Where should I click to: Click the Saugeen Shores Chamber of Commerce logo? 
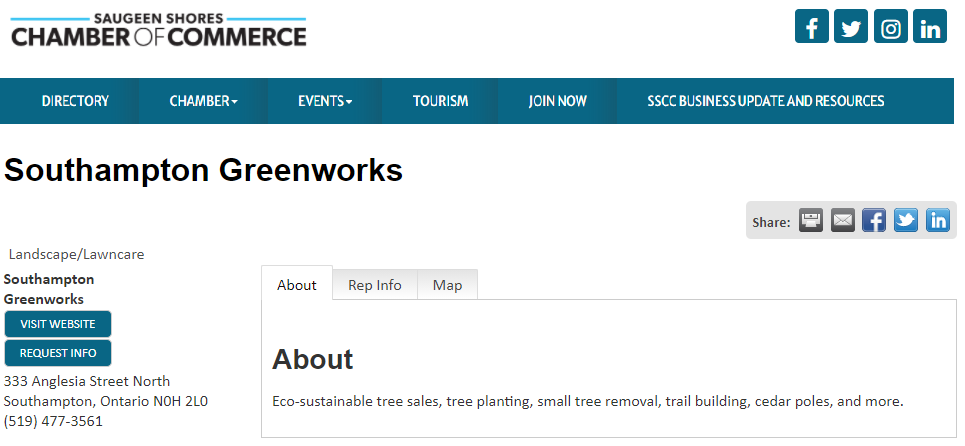pos(159,31)
